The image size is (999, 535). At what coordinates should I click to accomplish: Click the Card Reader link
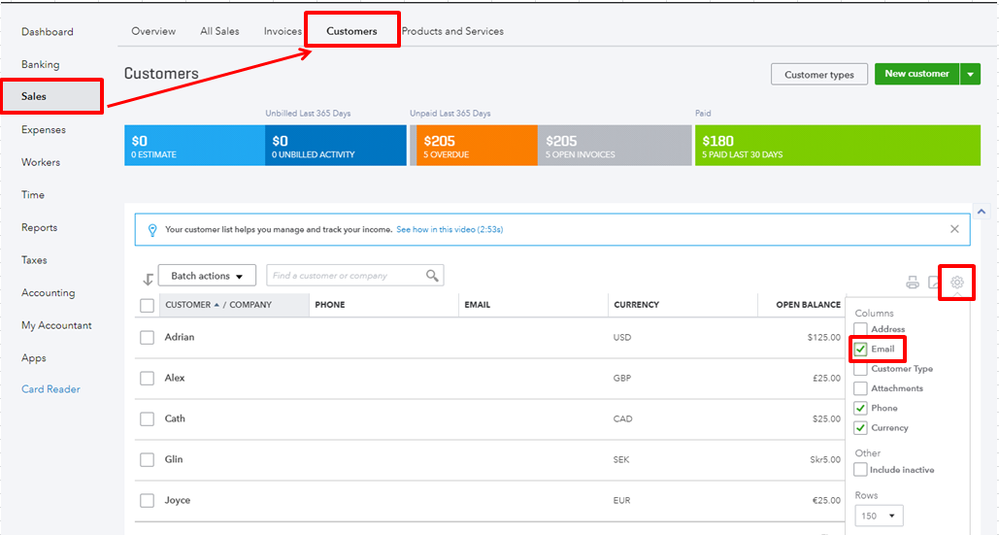click(x=50, y=389)
